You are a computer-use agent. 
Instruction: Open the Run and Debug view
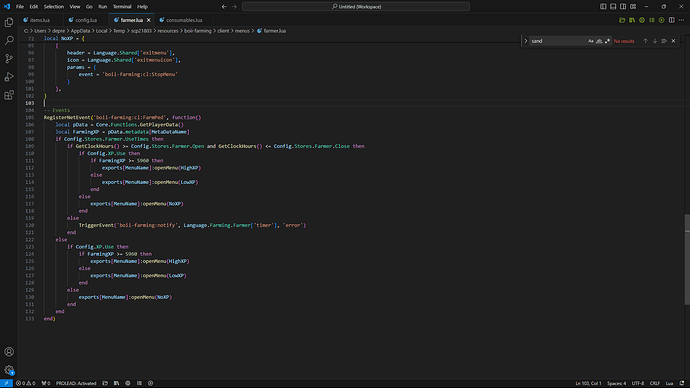coord(9,77)
